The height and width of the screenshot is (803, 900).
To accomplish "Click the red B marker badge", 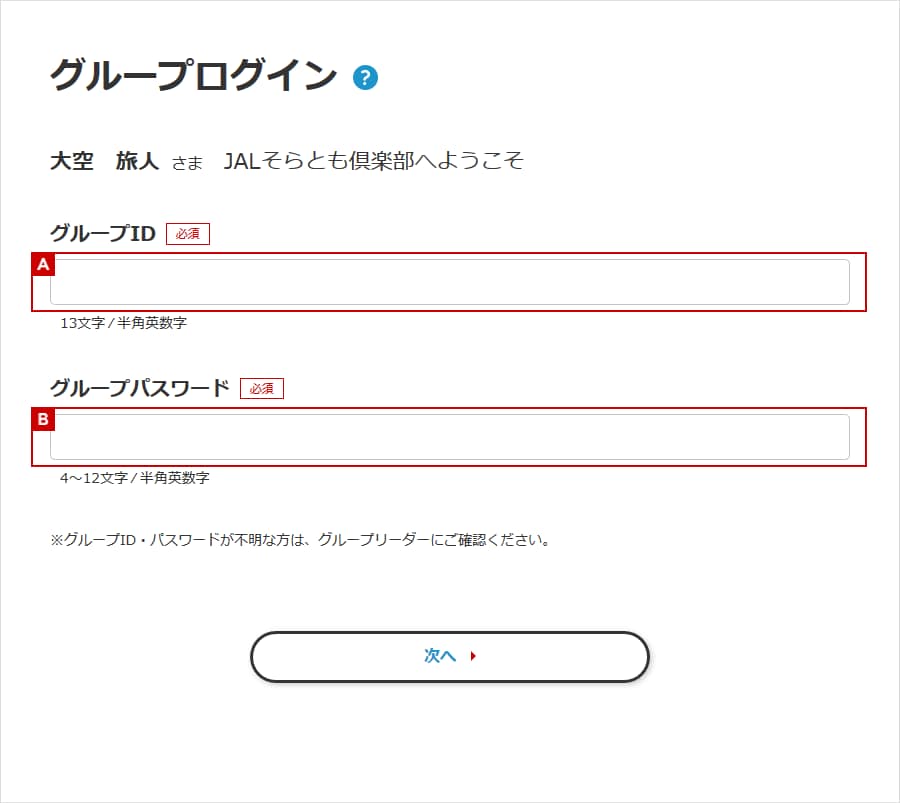I will 43,419.
